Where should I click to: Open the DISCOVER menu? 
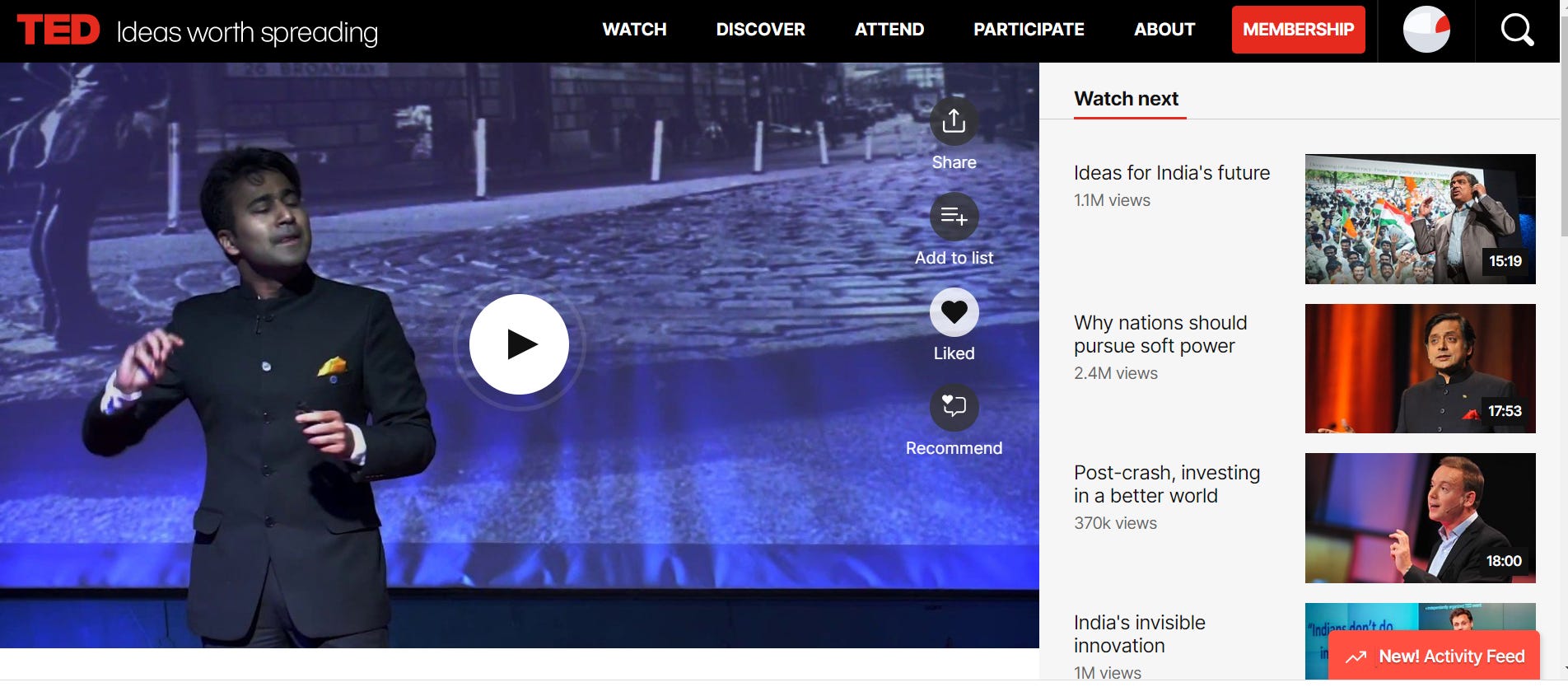760,30
